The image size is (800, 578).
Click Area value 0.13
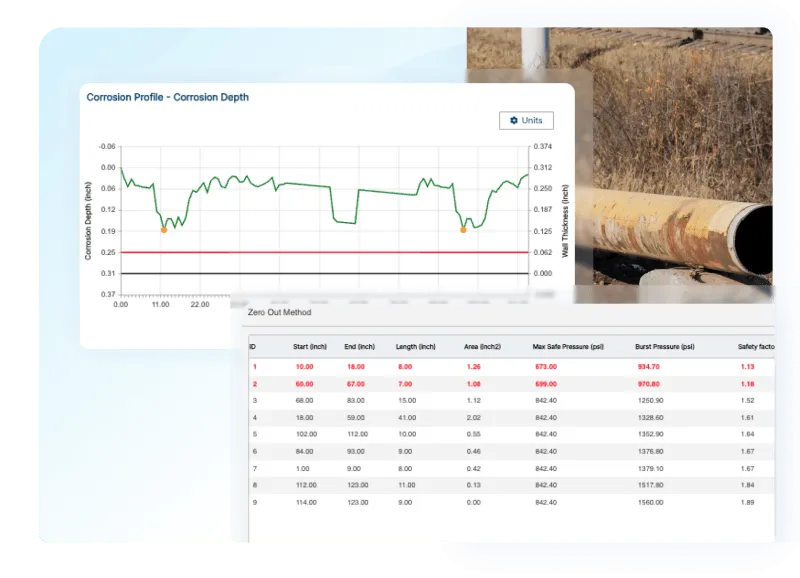[x=473, y=485]
